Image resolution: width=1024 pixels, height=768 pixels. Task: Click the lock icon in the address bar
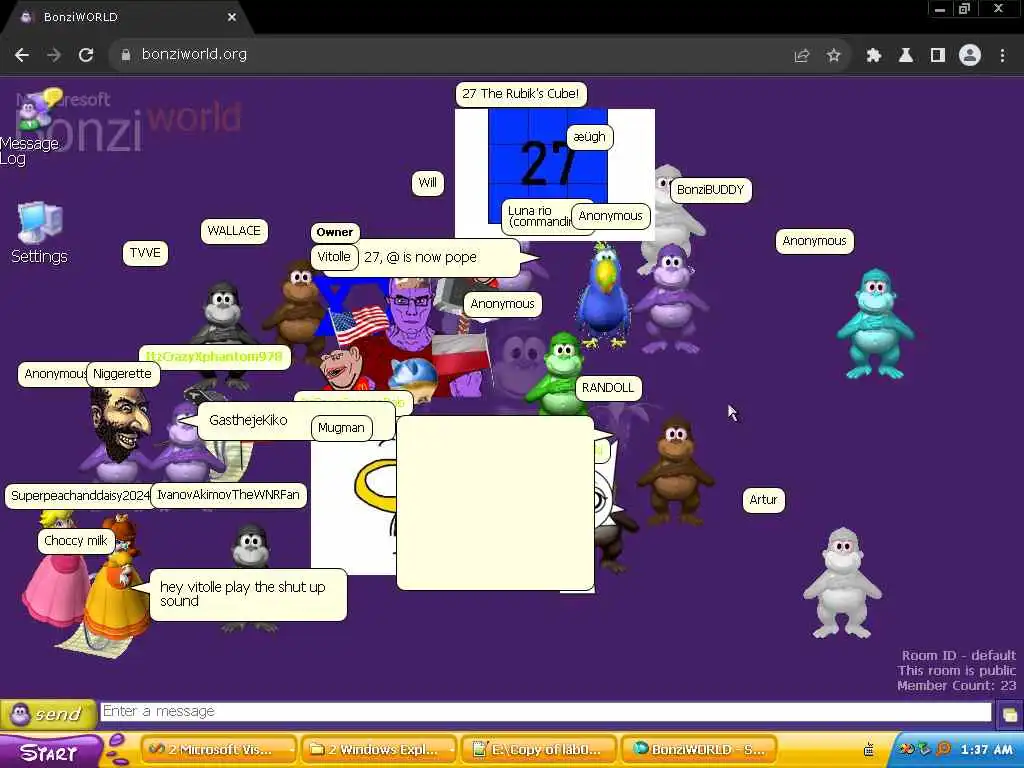coord(125,55)
